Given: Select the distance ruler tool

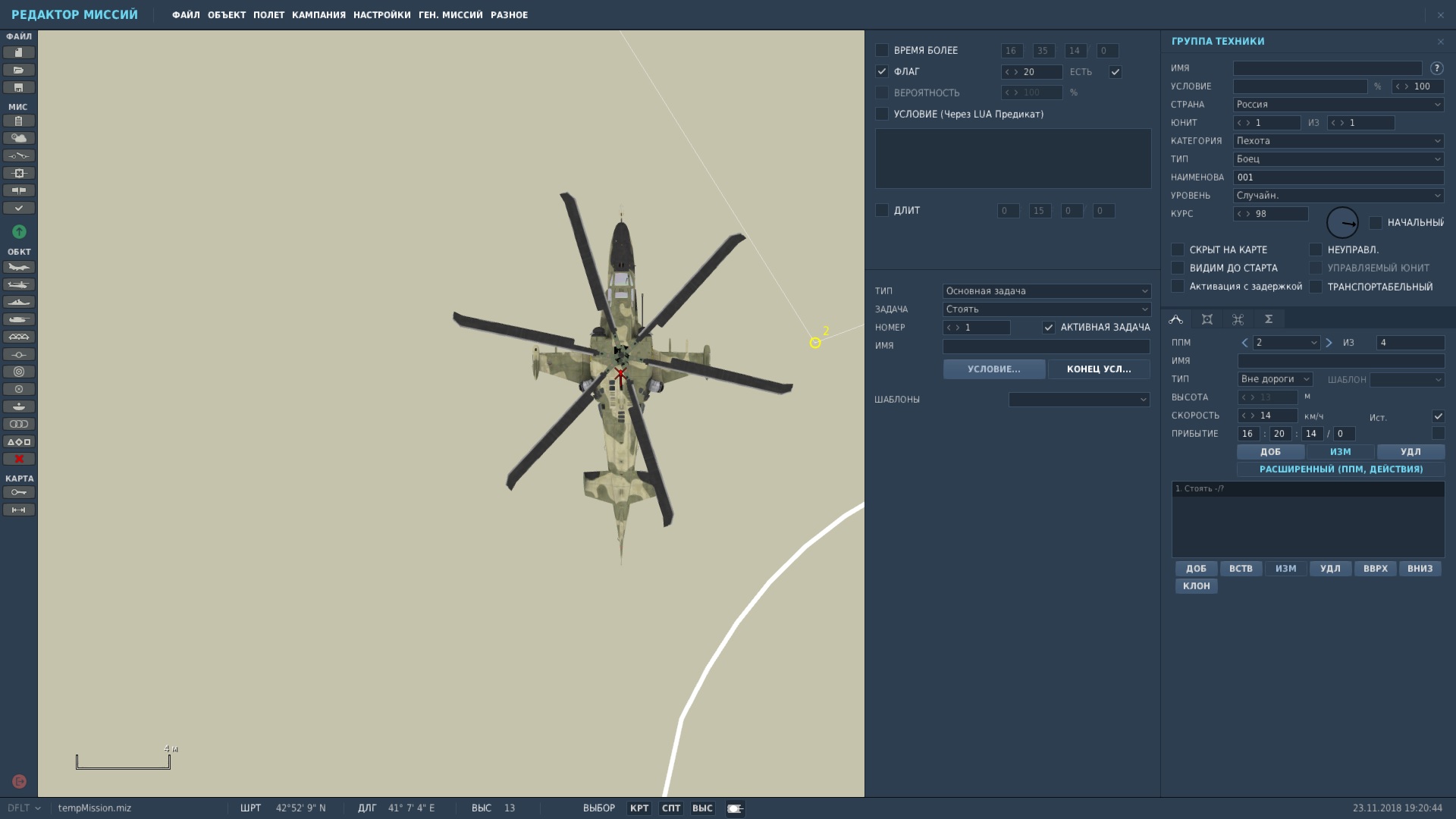Looking at the screenshot, I should pos(19,510).
